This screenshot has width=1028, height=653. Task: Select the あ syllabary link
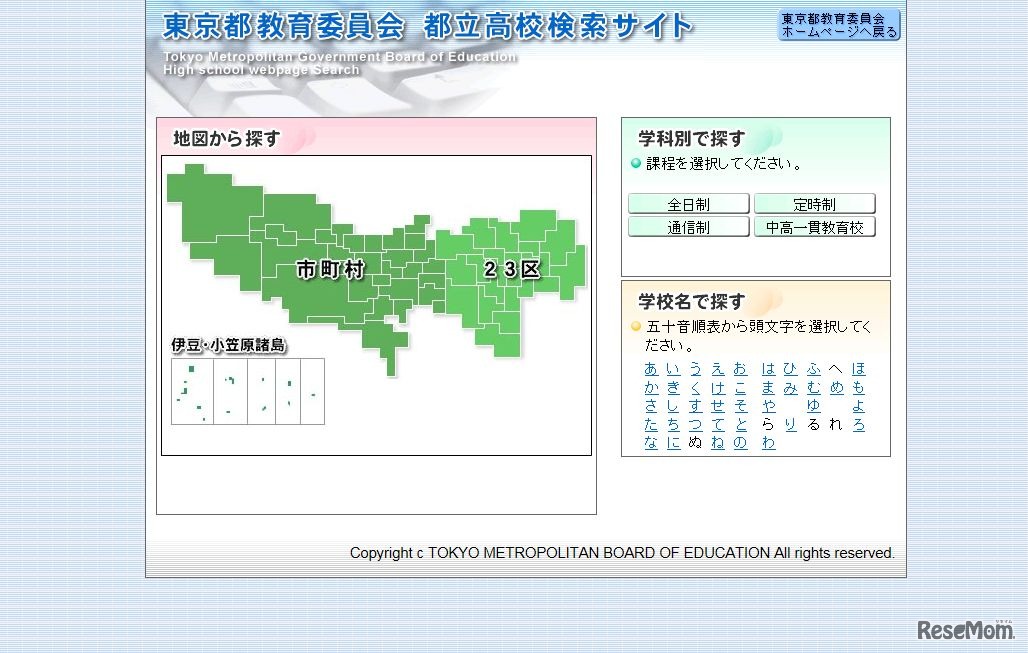coord(650,369)
